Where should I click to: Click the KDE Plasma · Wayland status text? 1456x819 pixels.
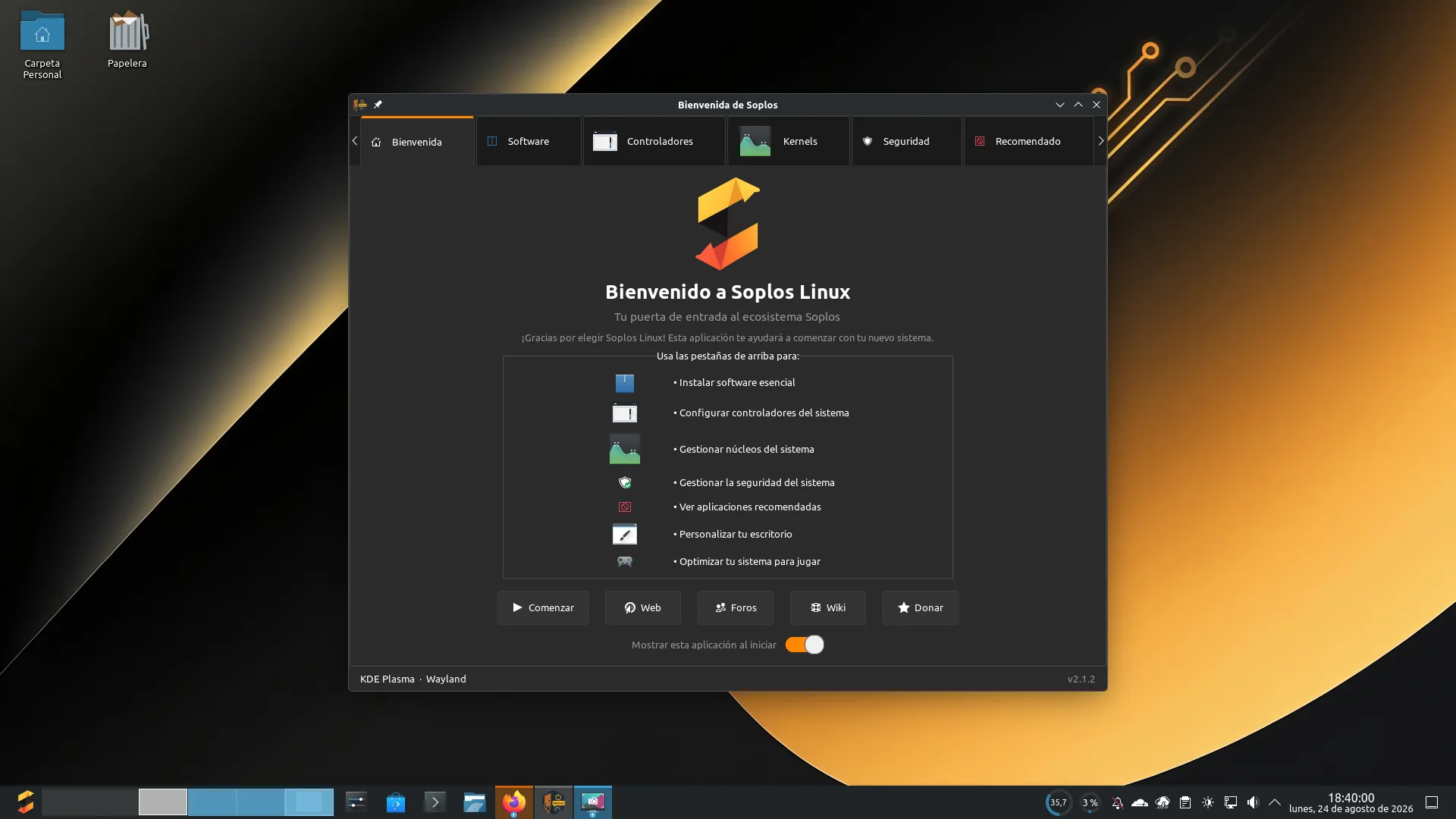click(413, 679)
